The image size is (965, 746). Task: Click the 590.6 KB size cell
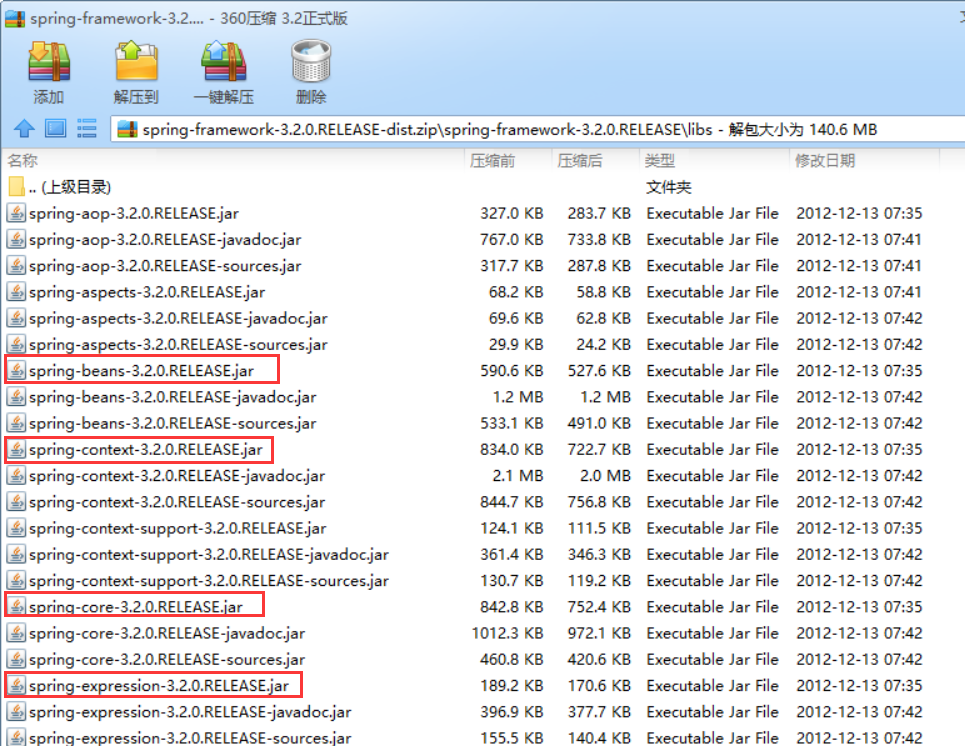[511, 371]
